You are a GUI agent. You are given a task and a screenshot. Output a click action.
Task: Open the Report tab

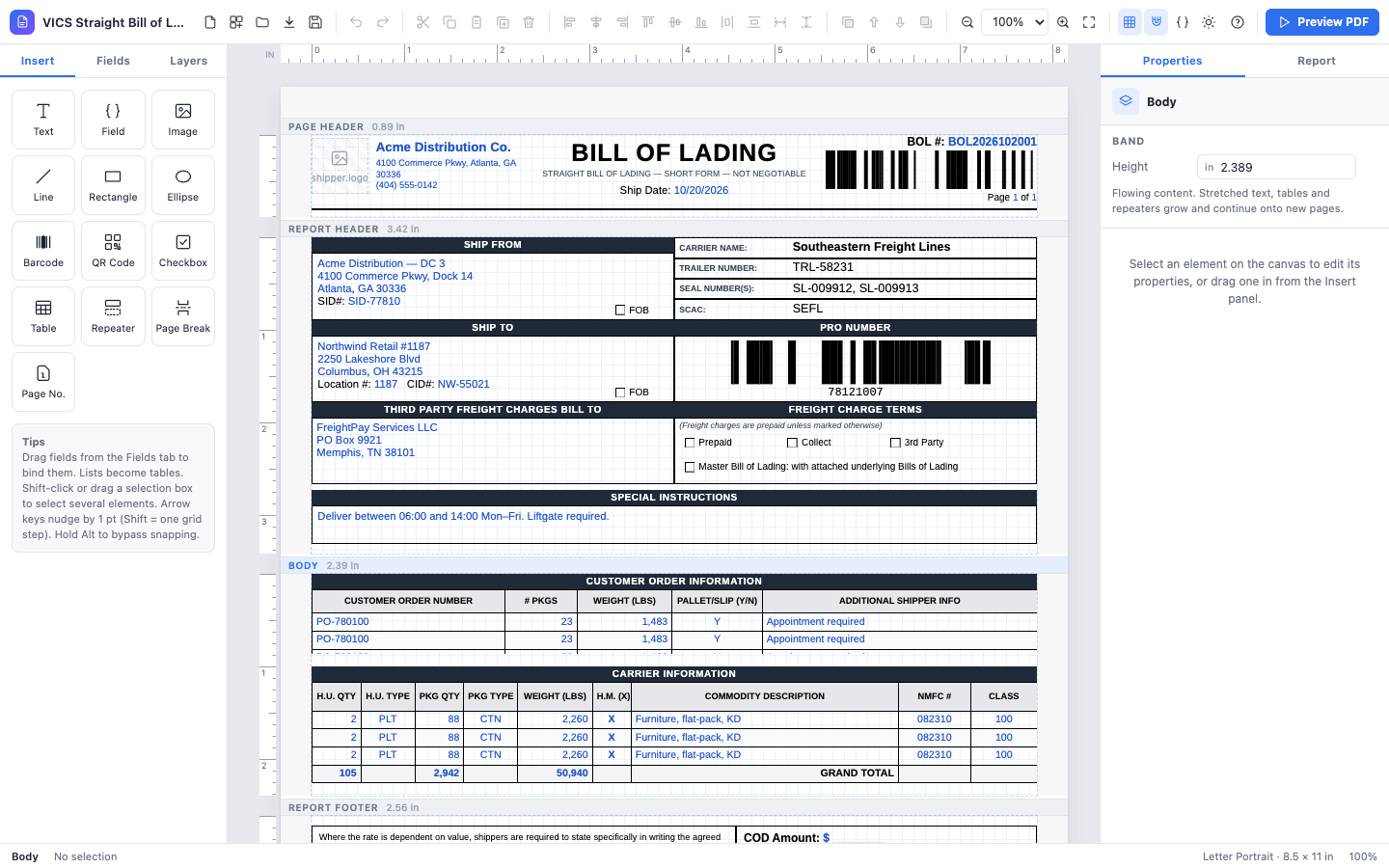click(x=1317, y=61)
